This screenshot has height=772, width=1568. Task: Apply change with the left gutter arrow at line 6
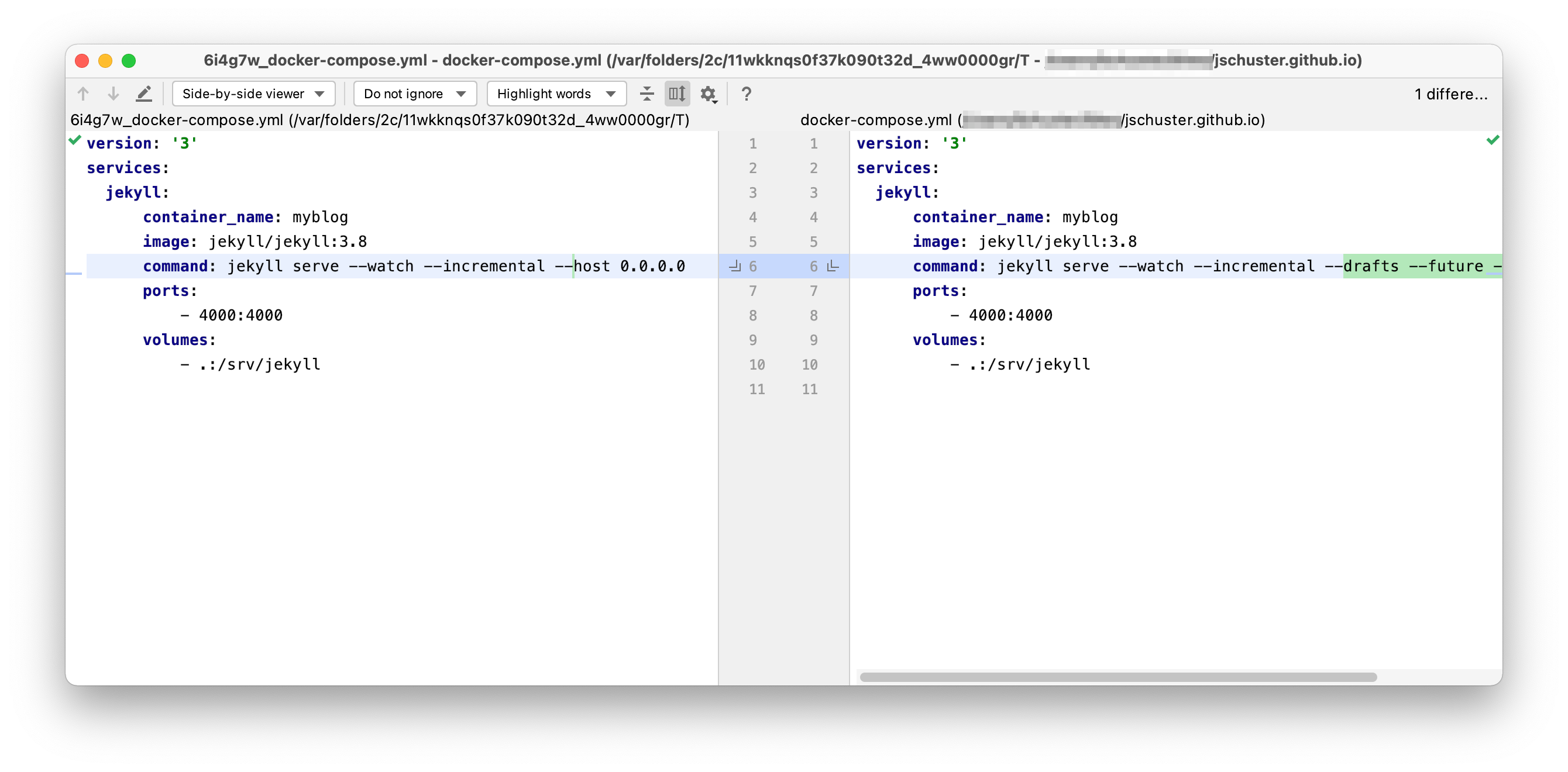tap(735, 266)
